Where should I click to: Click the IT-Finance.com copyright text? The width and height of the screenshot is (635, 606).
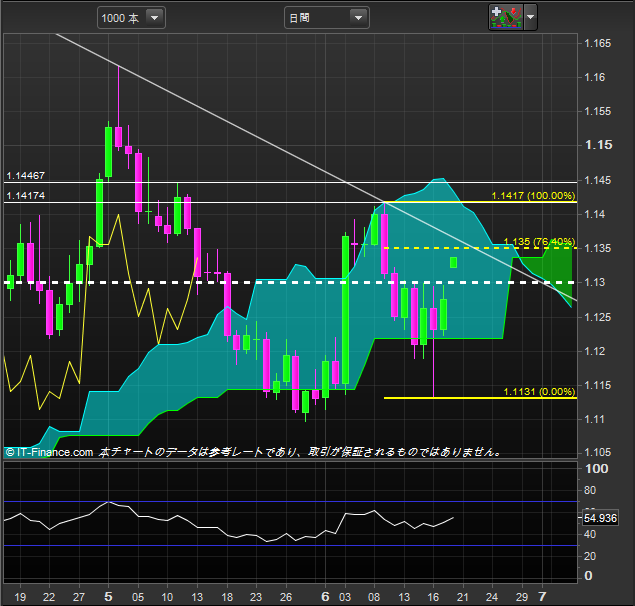point(49,452)
